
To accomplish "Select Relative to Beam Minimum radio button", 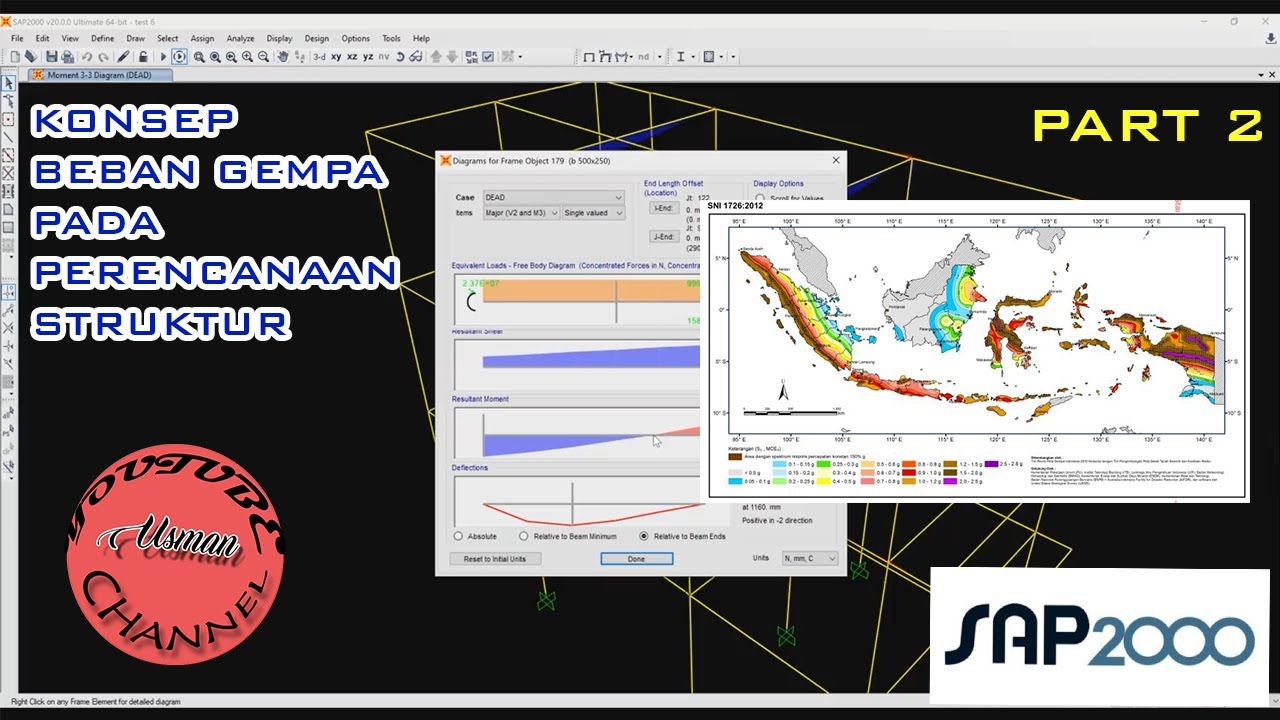I will [523, 536].
